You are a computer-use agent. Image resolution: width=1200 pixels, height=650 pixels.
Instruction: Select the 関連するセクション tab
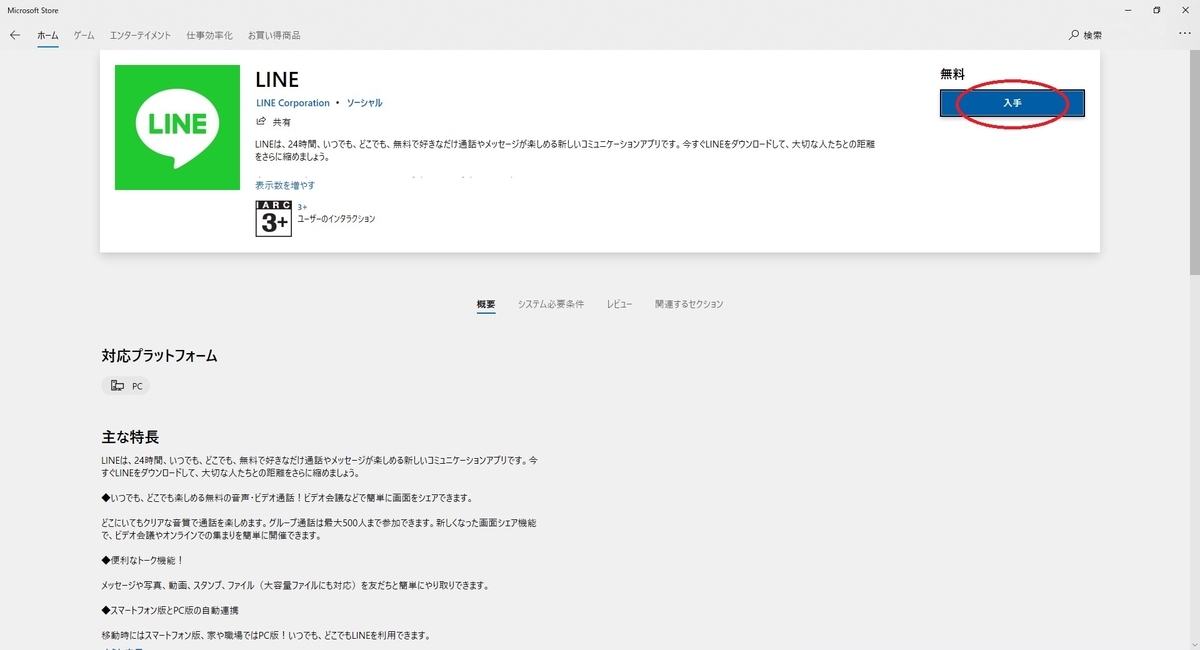pyautogui.click(x=689, y=304)
